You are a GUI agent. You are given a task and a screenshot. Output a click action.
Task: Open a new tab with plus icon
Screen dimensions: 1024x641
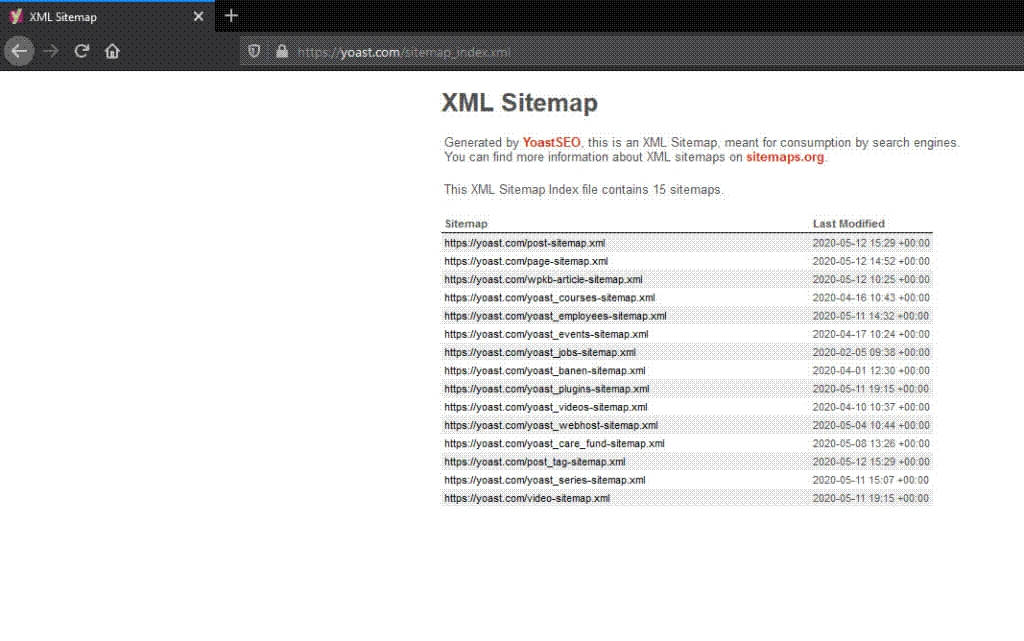click(x=231, y=16)
